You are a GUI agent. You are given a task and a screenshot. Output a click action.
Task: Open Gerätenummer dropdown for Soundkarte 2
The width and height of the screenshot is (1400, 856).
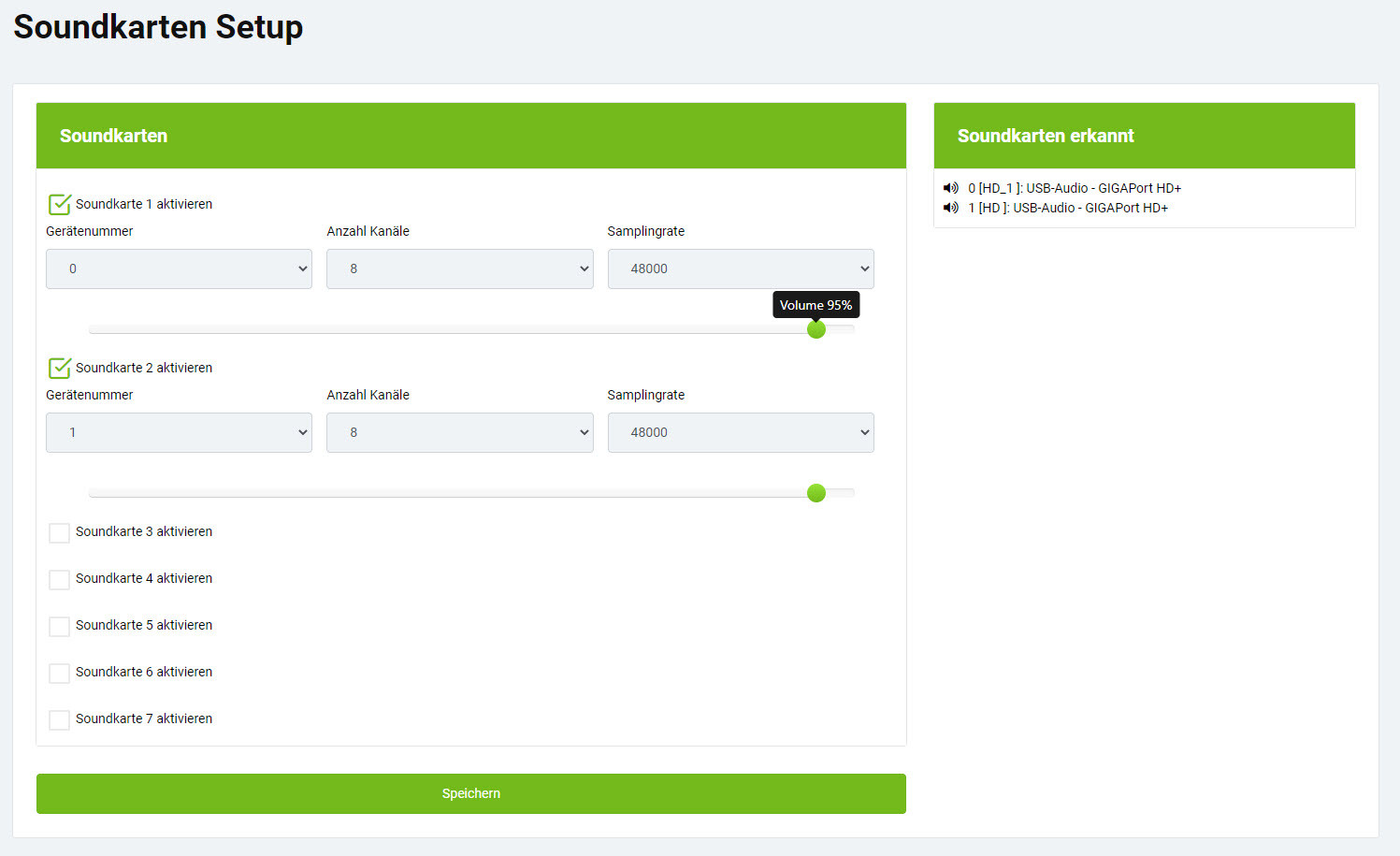click(x=179, y=432)
